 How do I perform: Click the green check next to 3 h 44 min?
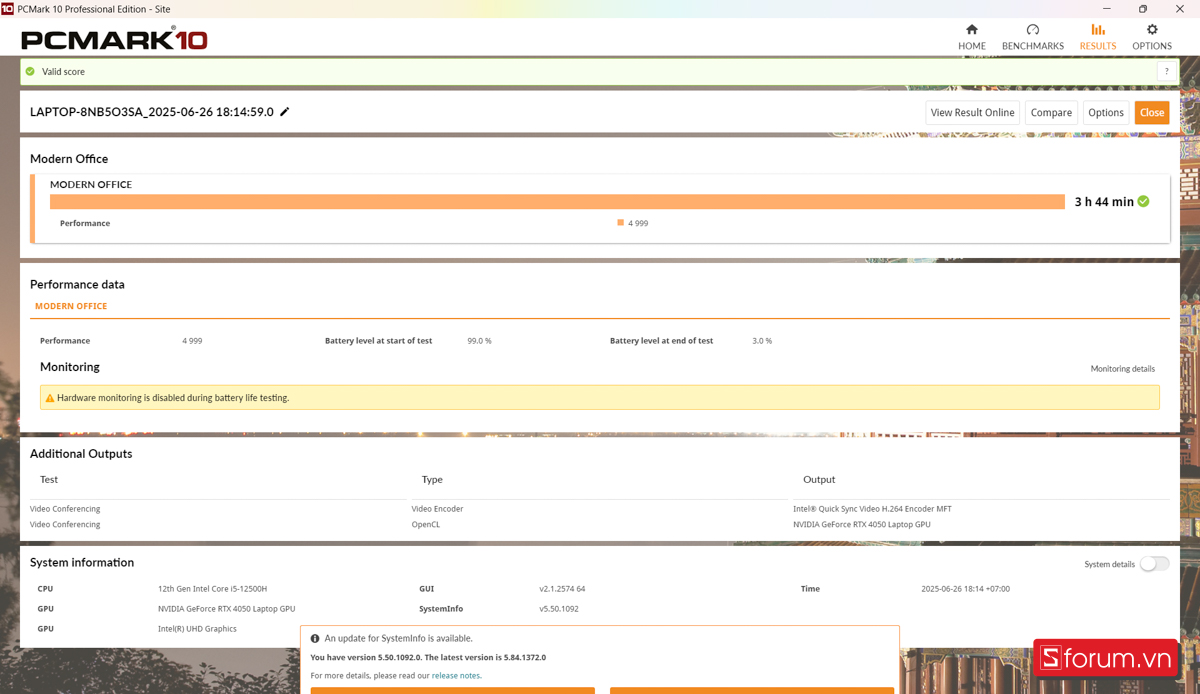(1143, 201)
